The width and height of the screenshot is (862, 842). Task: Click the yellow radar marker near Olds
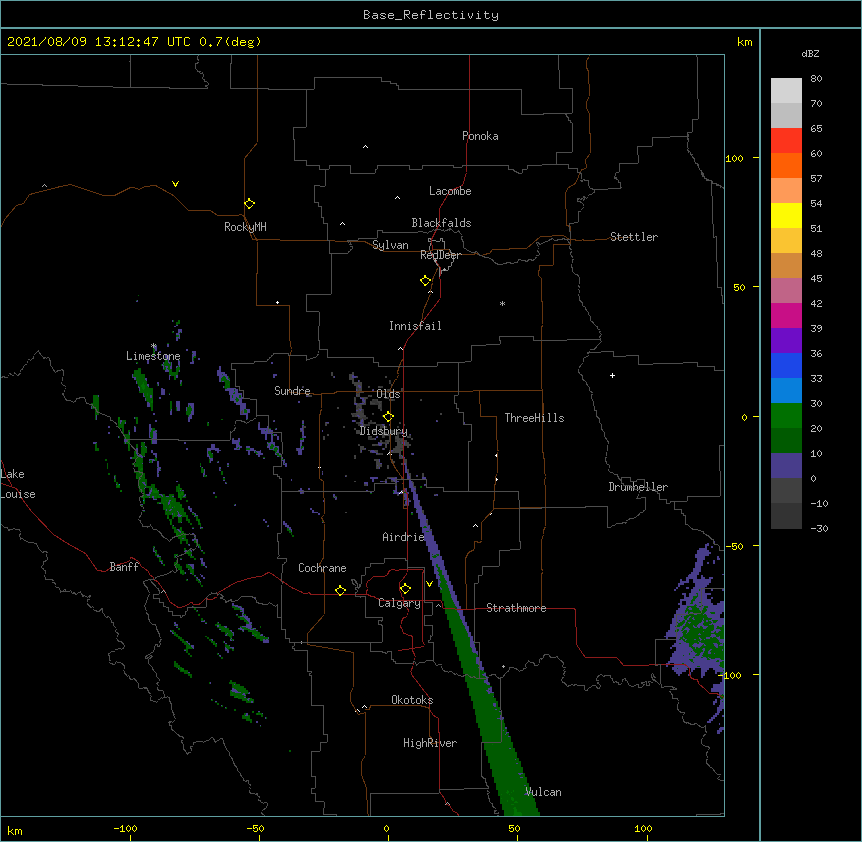click(x=388, y=417)
